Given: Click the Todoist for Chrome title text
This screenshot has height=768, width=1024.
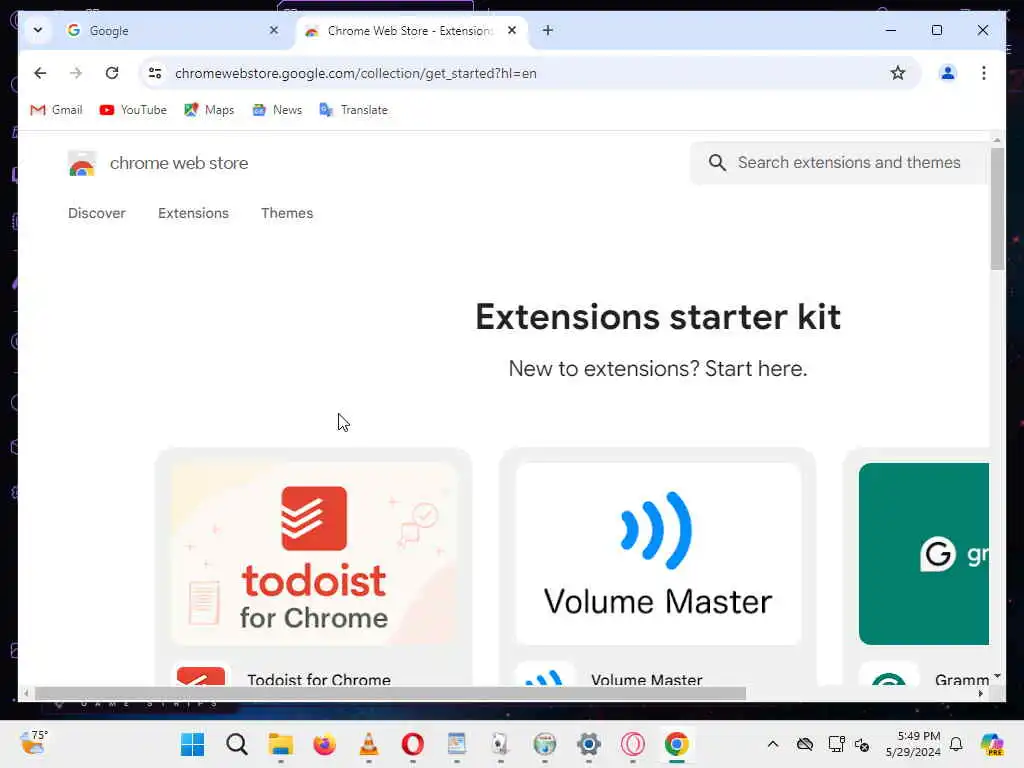Looking at the screenshot, I should point(319,679).
